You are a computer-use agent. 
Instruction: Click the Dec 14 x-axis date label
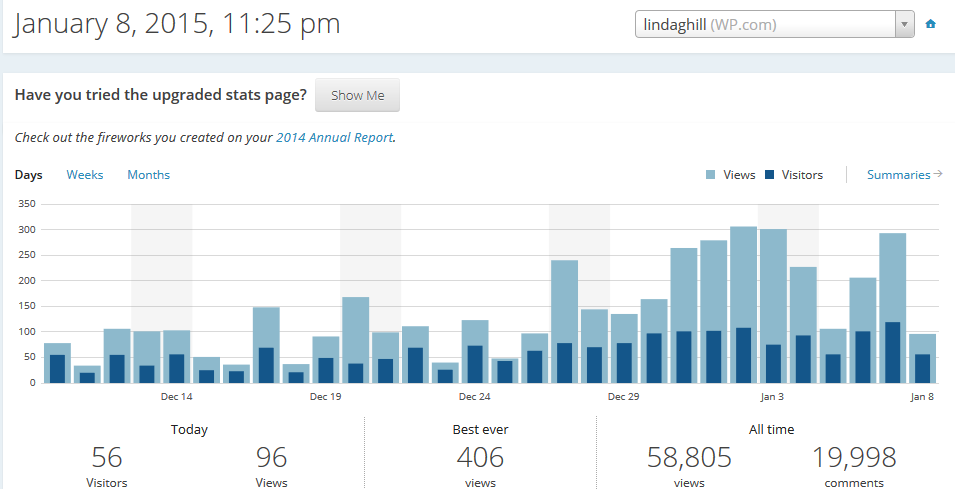pos(177,397)
